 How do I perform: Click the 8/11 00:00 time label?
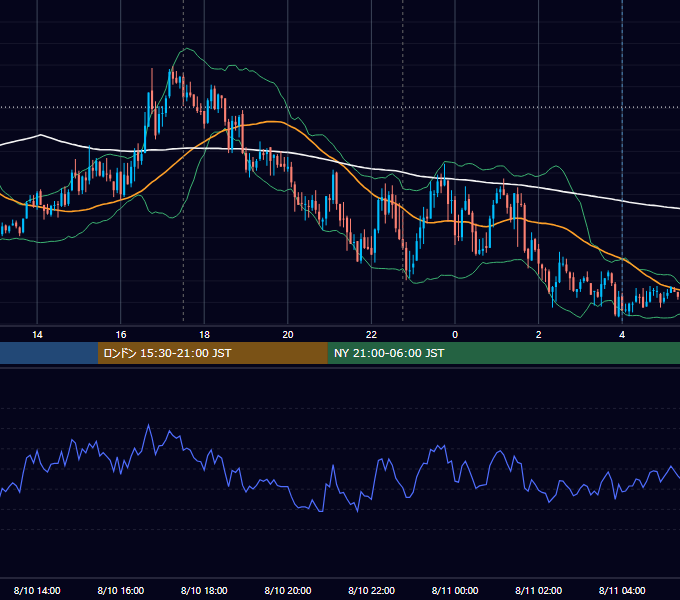[x=455, y=590]
